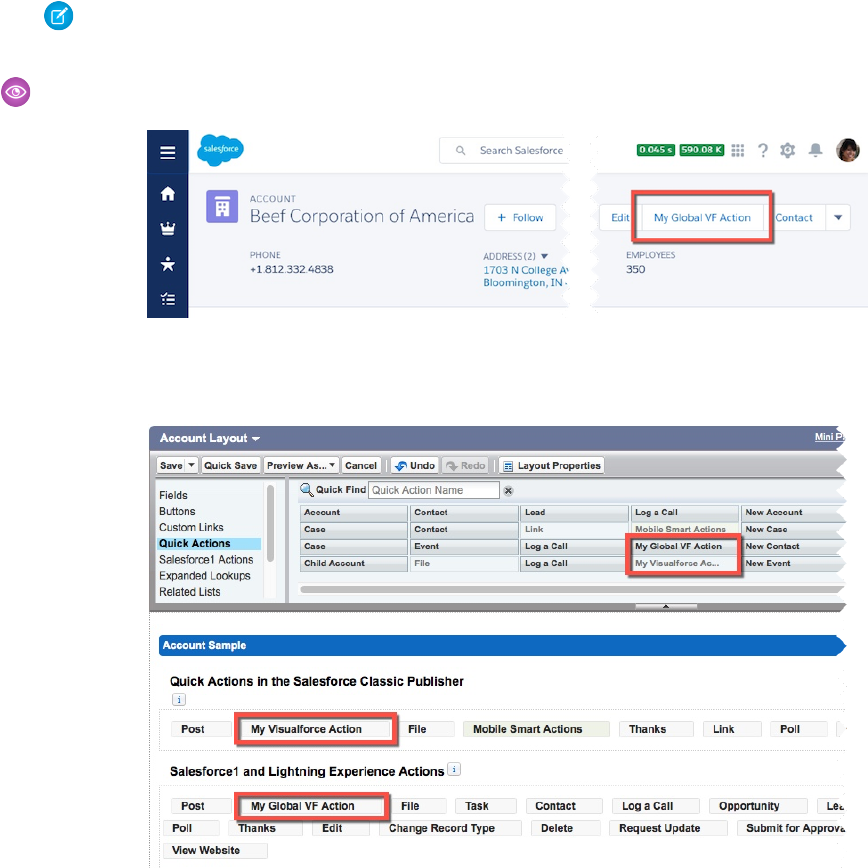This screenshot has width=868, height=868.
Task: Click the 590.08 K size badge
Action: [x=701, y=150]
